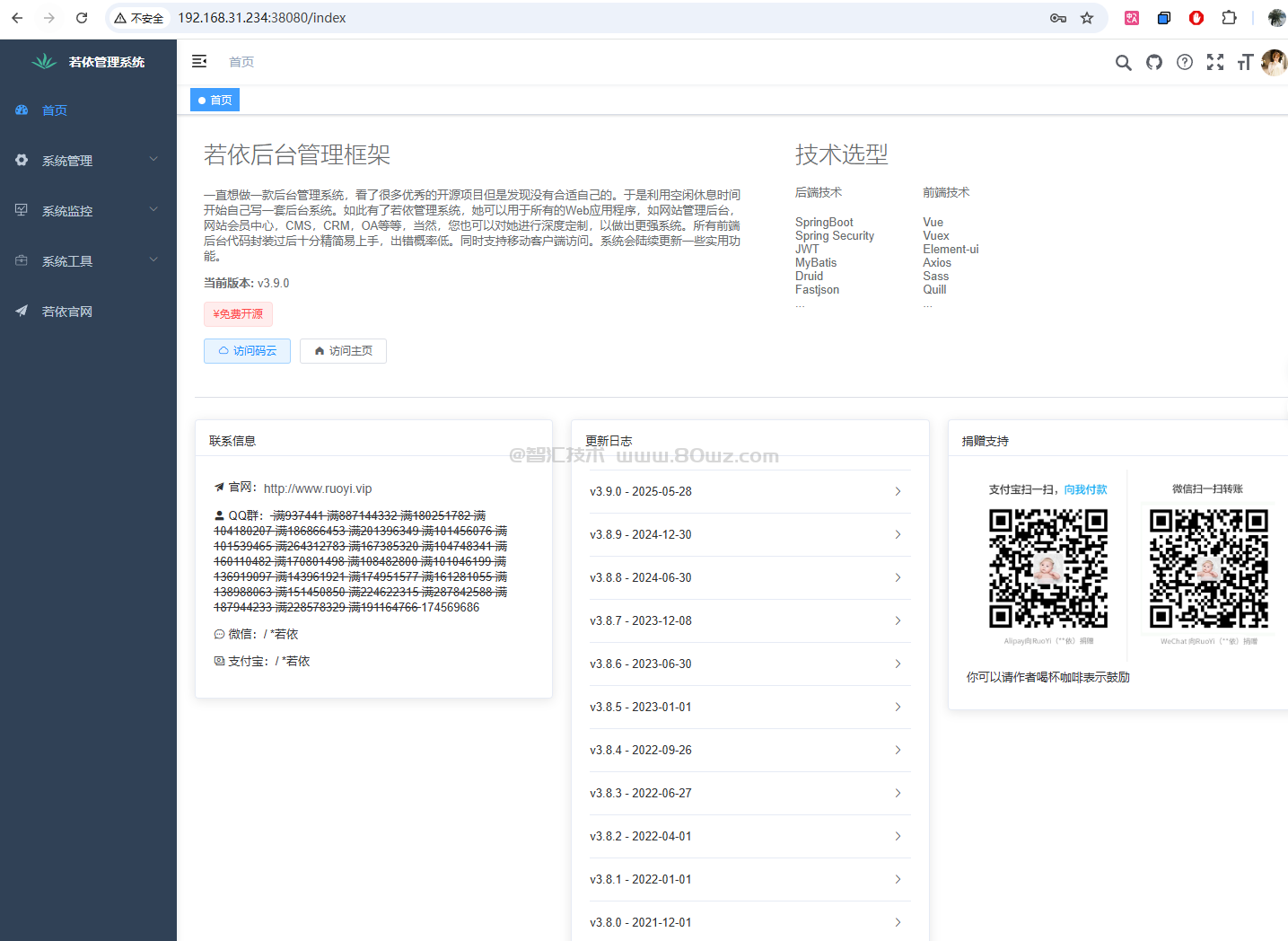
Task: Reload the page in the browser
Action: (x=82, y=18)
